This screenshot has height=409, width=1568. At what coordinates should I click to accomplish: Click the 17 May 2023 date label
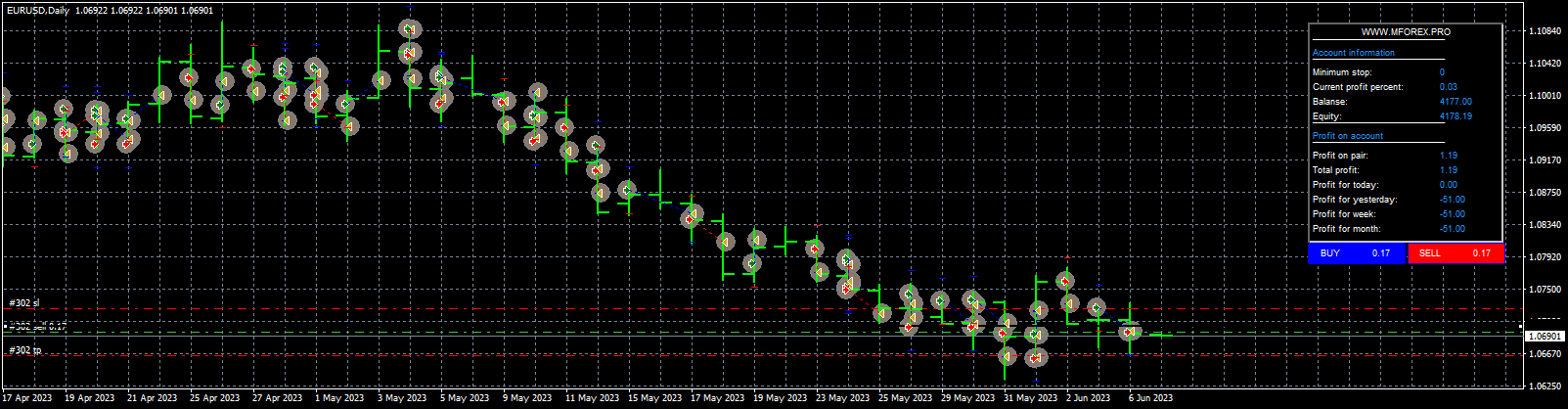pos(716,398)
